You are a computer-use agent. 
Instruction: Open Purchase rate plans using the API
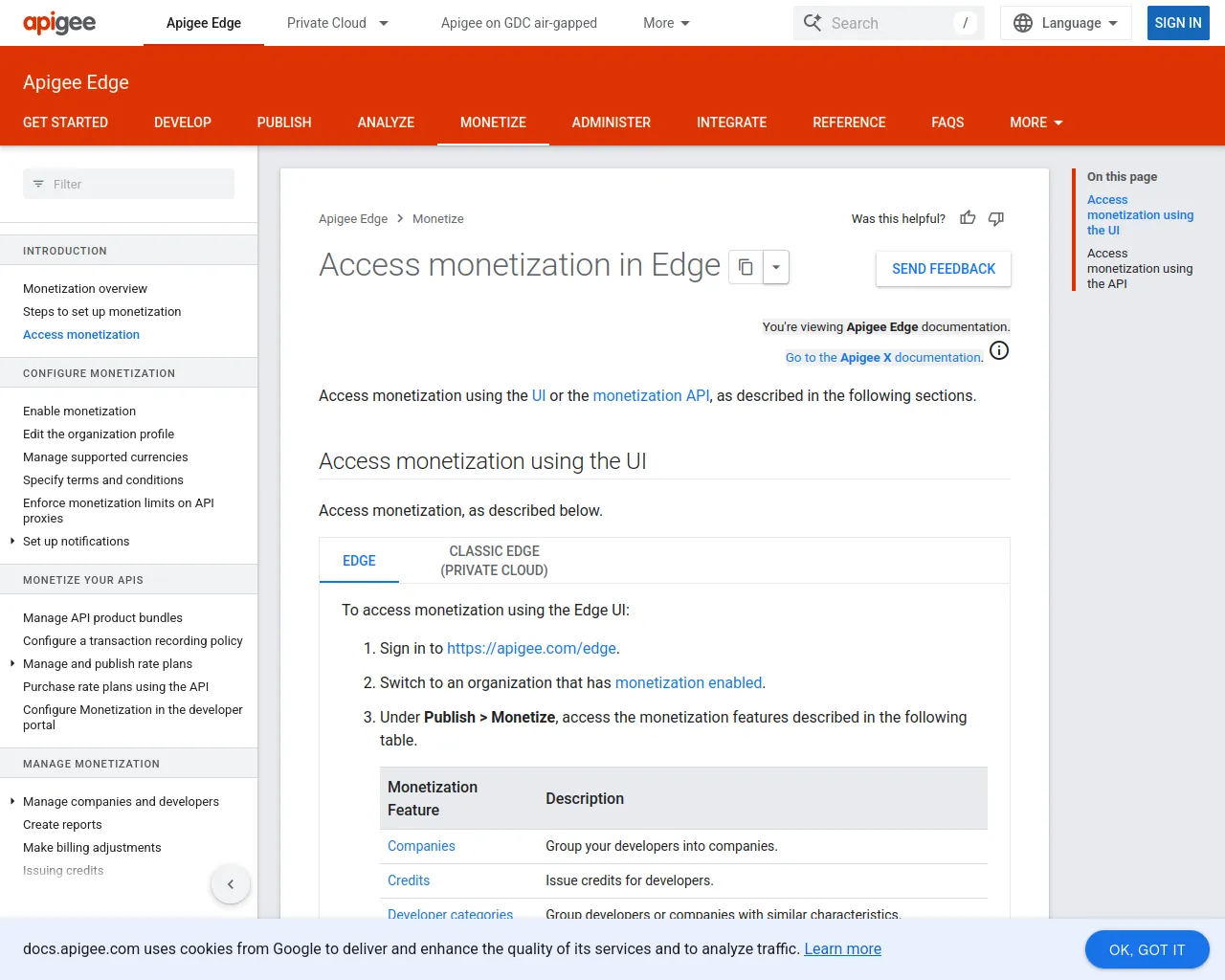[x=116, y=687]
